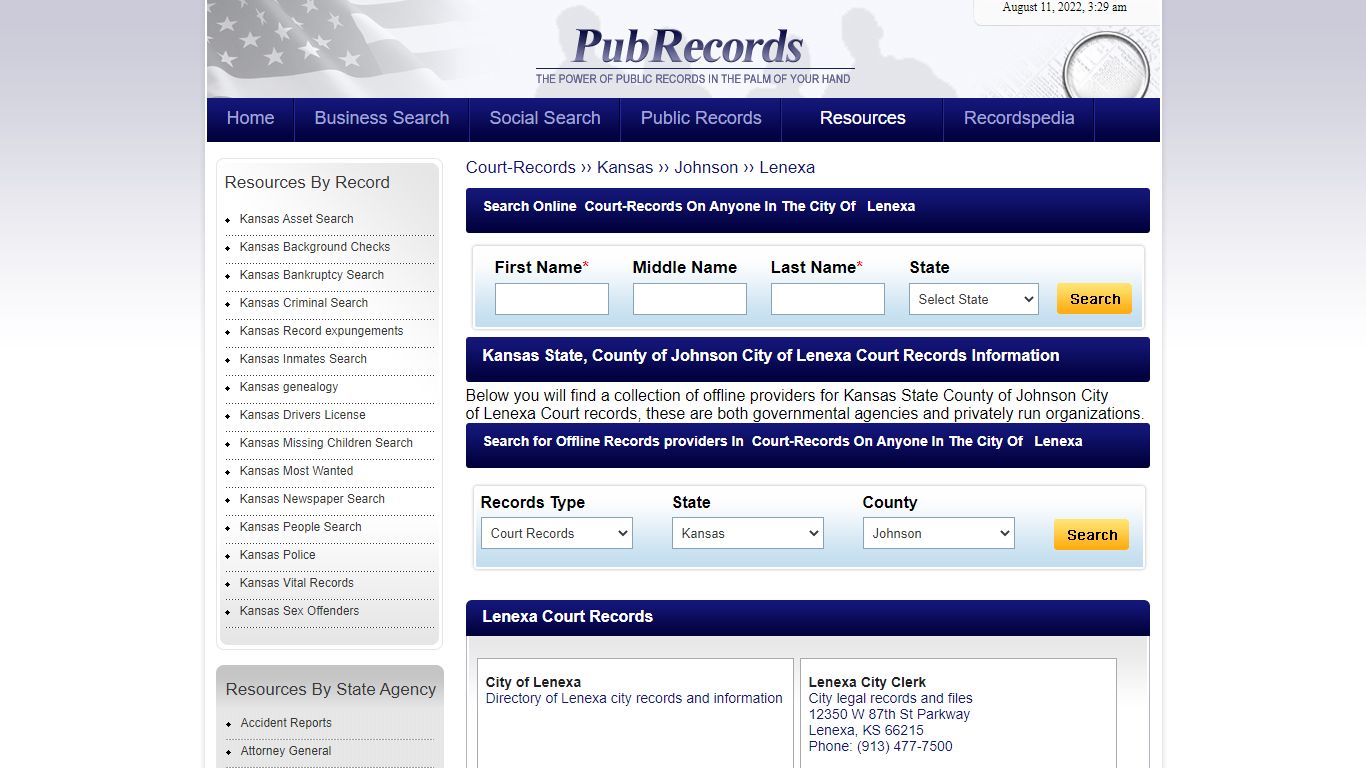Image resolution: width=1366 pixels, height=768 pixels.
Task: Open the Johnson County dropdown
Action: [x=938, y=533]
